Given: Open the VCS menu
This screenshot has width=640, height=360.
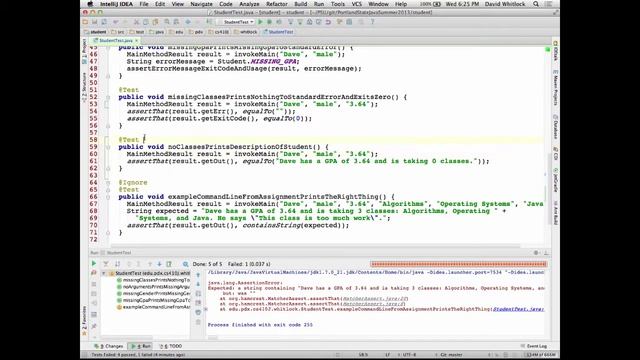Looking at the screenshot, I should click(356, 4).
